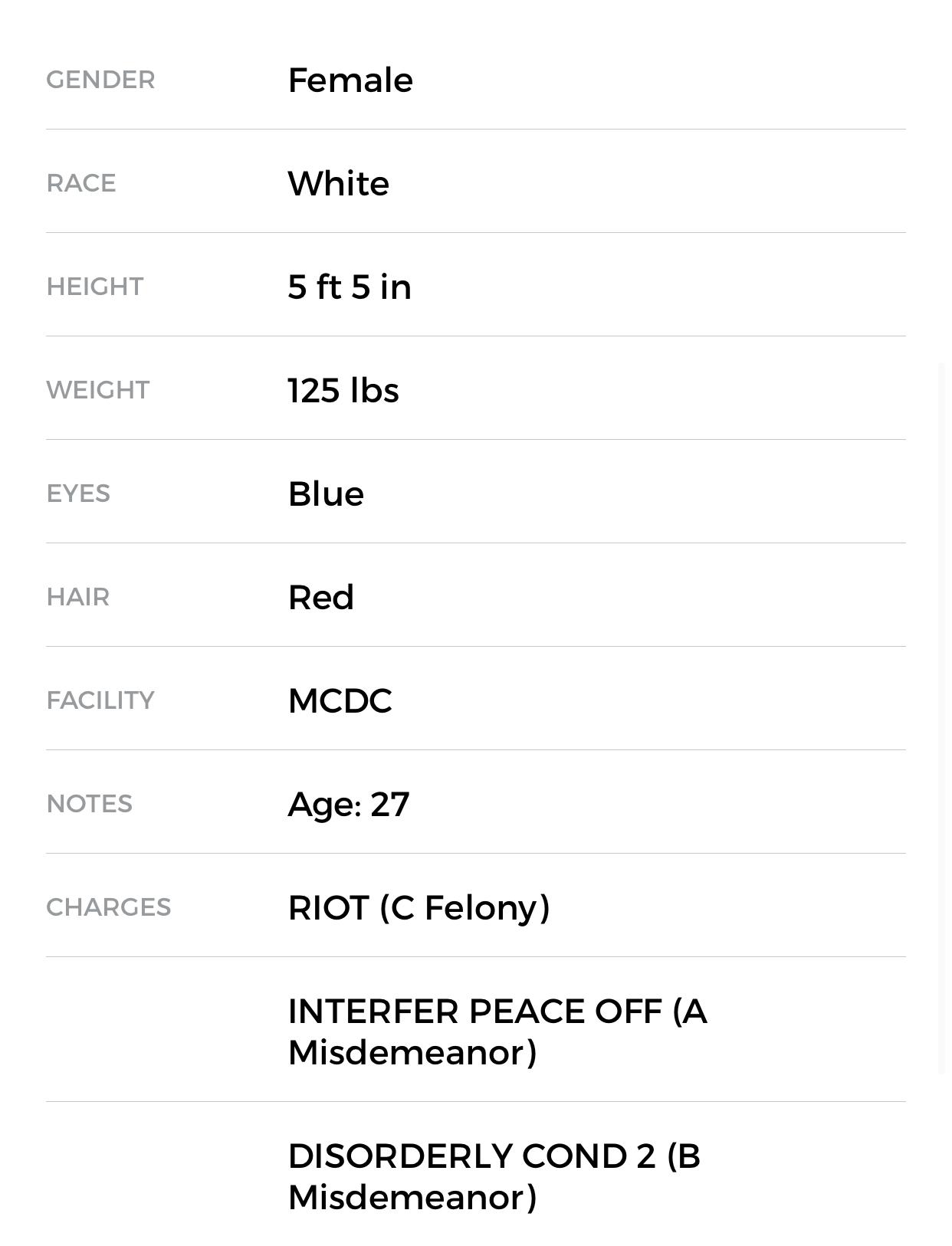Click the INTERFER PEACE OFF charge entry
This screenshot has height=1246, width=952.
(x=497, y=1031)
